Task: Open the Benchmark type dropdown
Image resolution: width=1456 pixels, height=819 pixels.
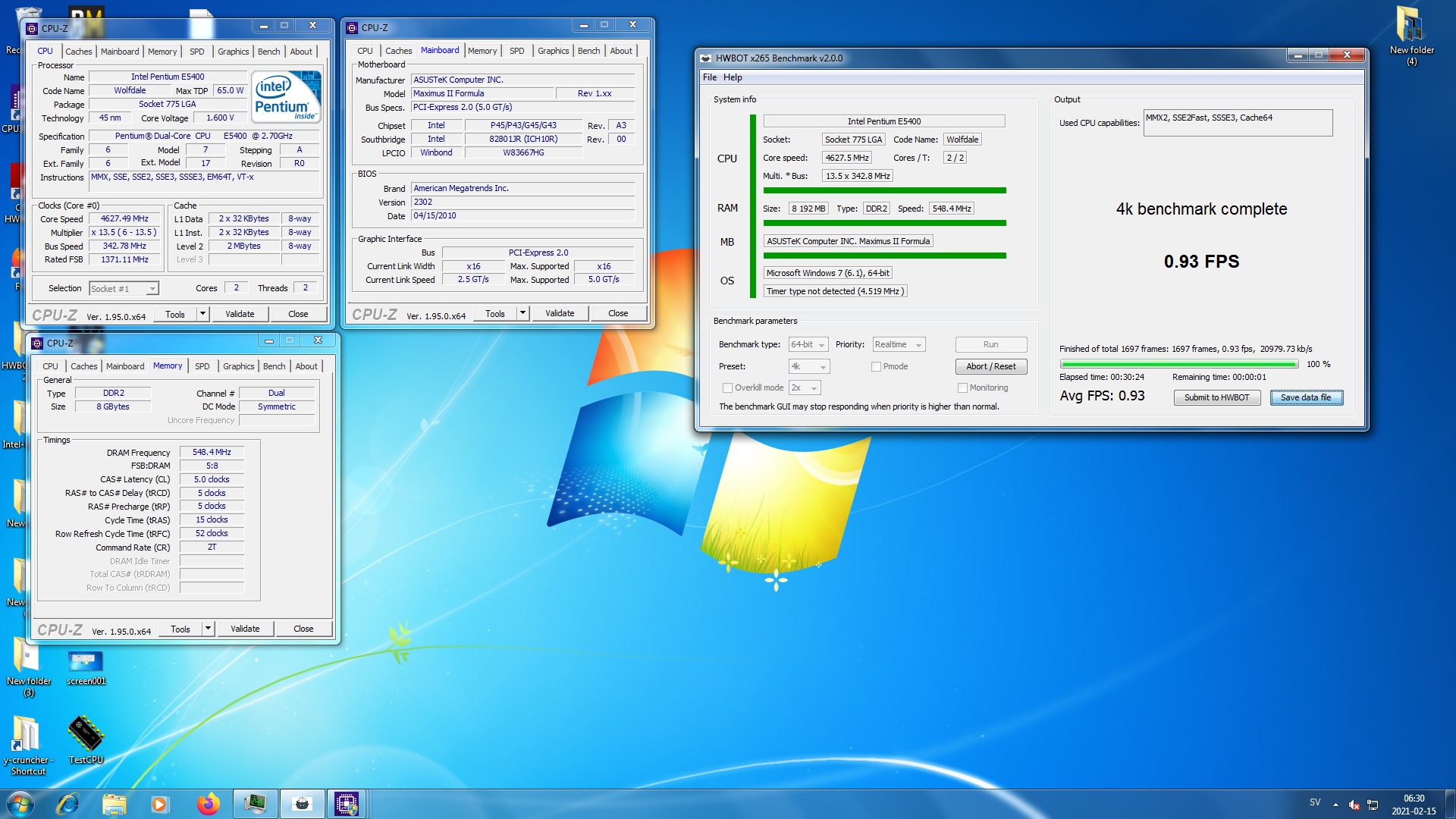Action: pos(808,344)
